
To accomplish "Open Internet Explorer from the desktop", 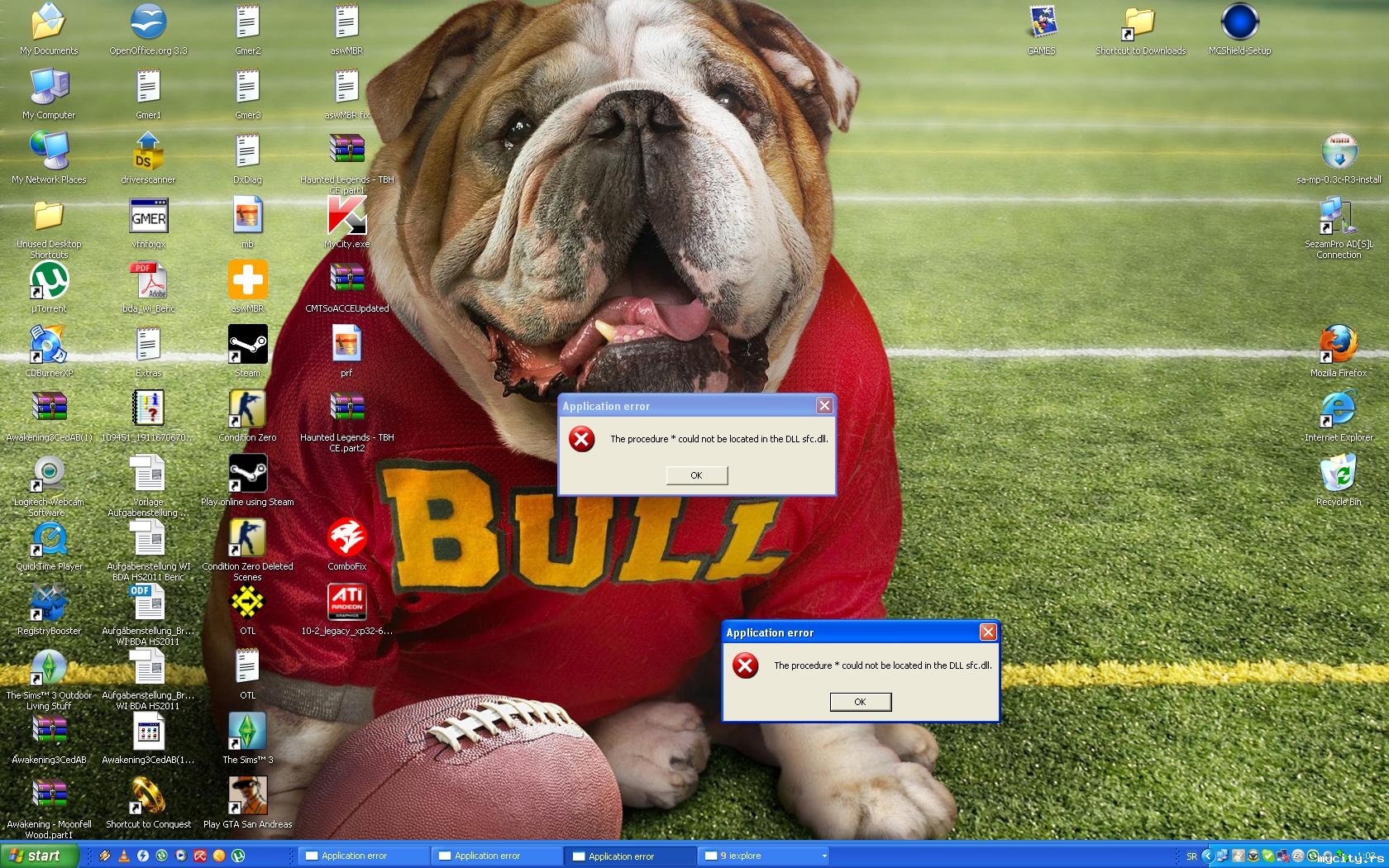I will click(x=1338, y=409).
